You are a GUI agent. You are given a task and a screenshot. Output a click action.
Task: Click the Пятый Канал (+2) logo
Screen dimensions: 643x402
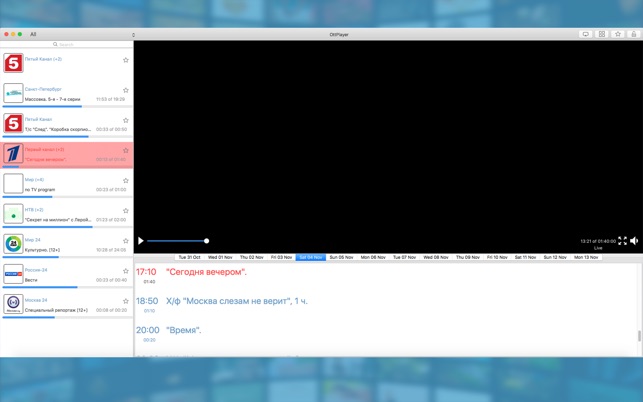click(13, 63)
